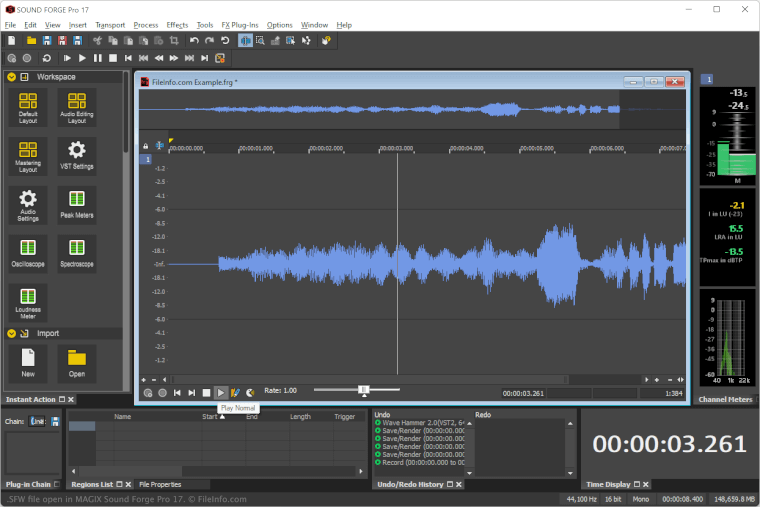Open VST Settings
Screen dimensions: 760x507
tap(77, 155)
